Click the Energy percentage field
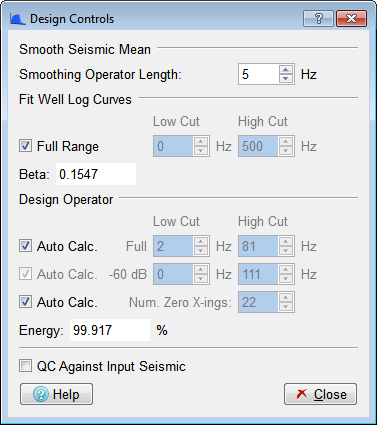377x425 pixels. click(110, 330)
